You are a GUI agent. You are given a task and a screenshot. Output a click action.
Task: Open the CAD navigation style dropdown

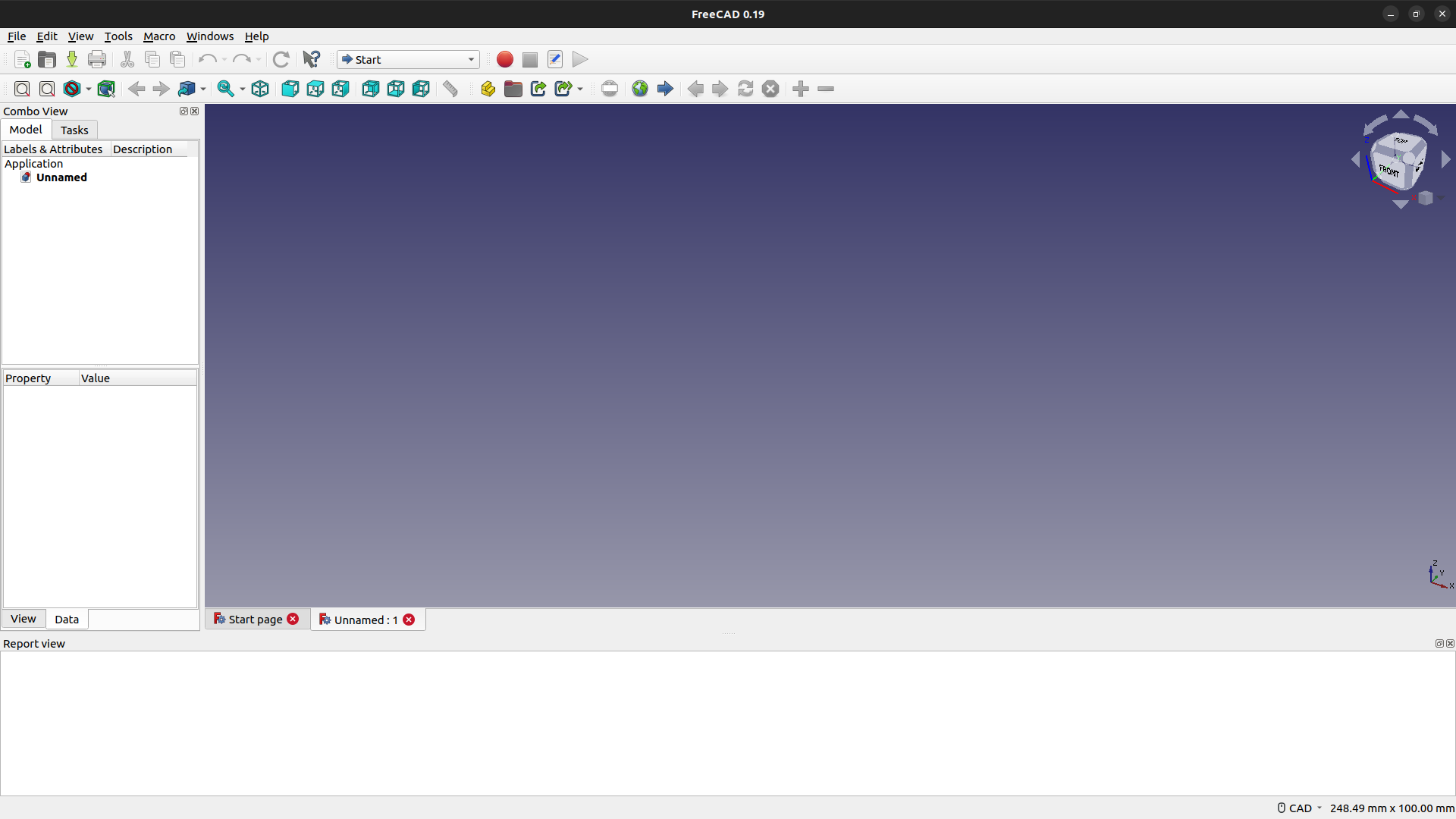point(1301,808)
